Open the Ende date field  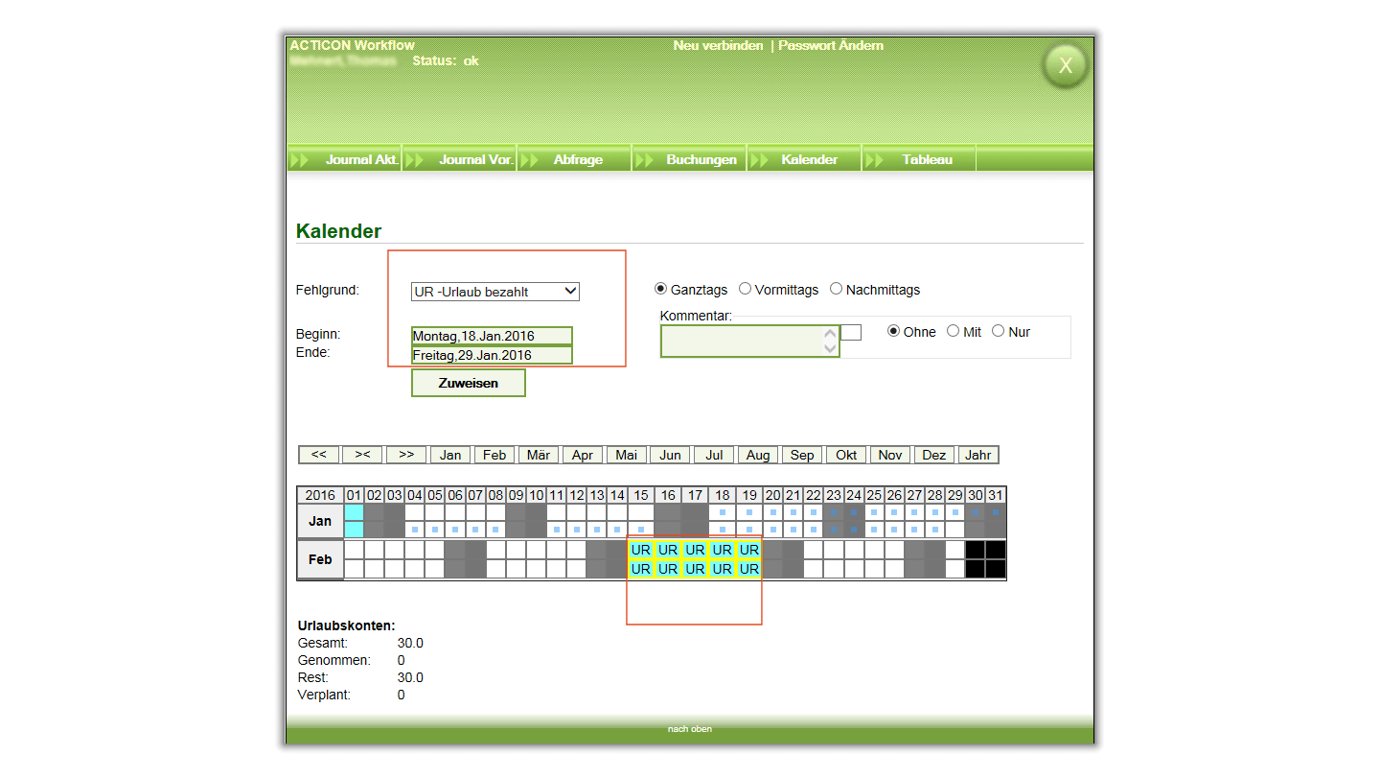coord(492,355)
